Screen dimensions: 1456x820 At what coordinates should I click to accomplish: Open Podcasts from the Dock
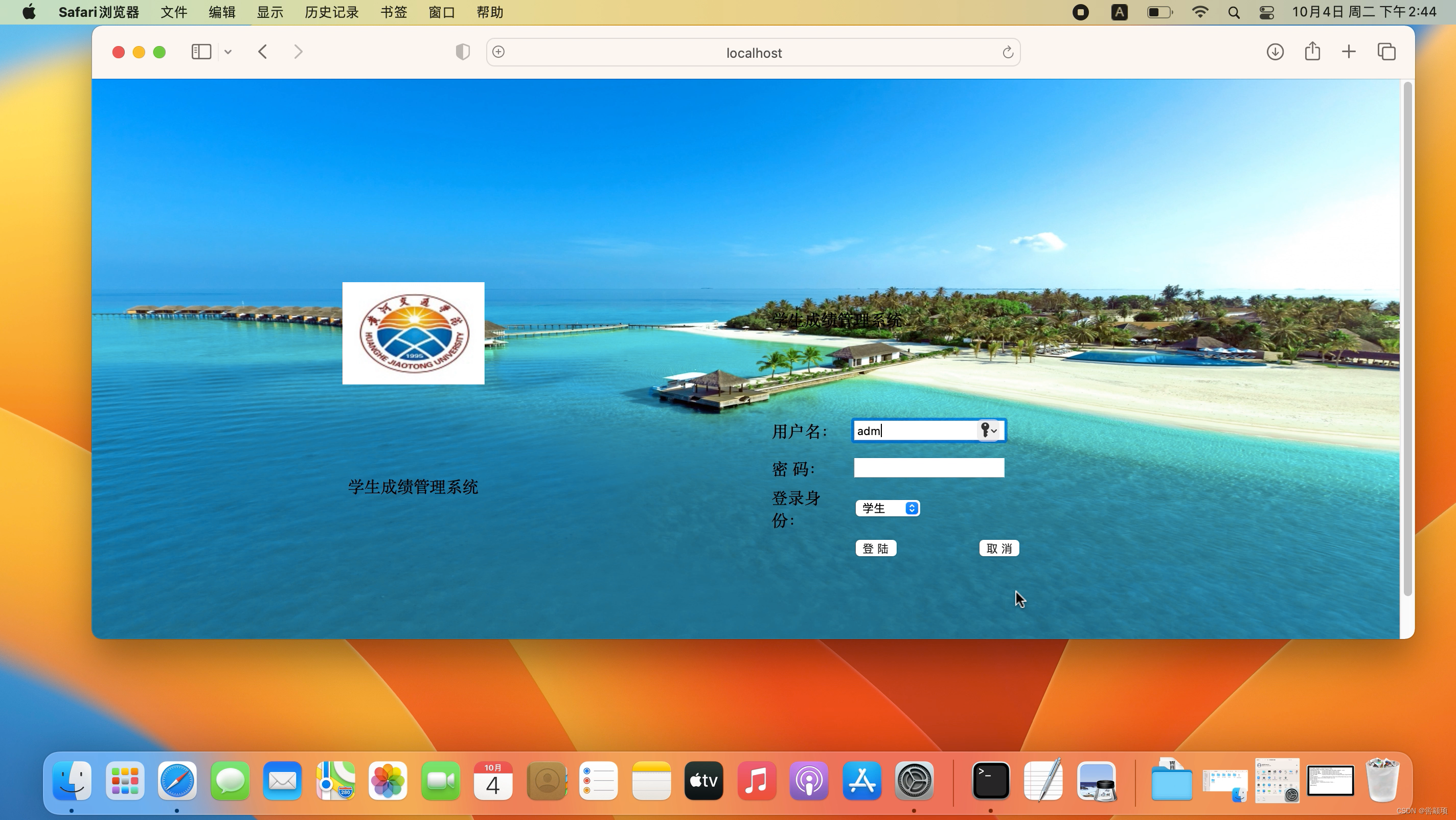809,781
